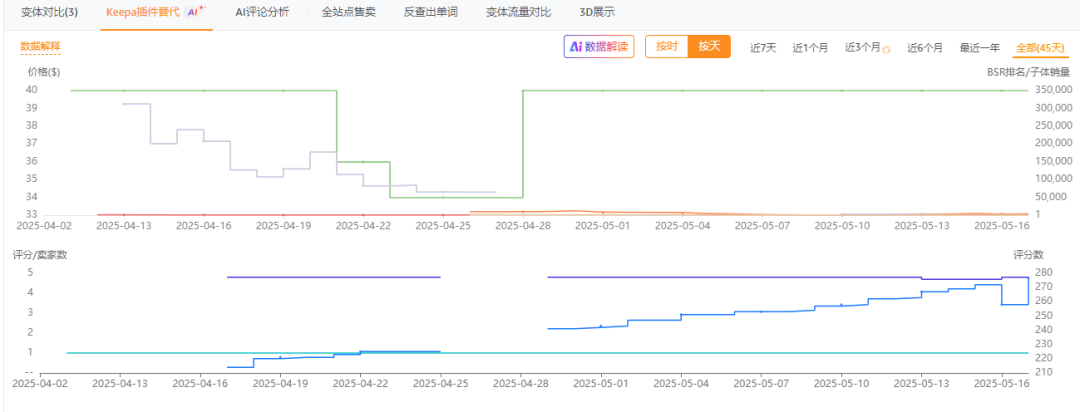Select the 最近一年 range
1080x412 pixels.
click(x=979, y=48)
